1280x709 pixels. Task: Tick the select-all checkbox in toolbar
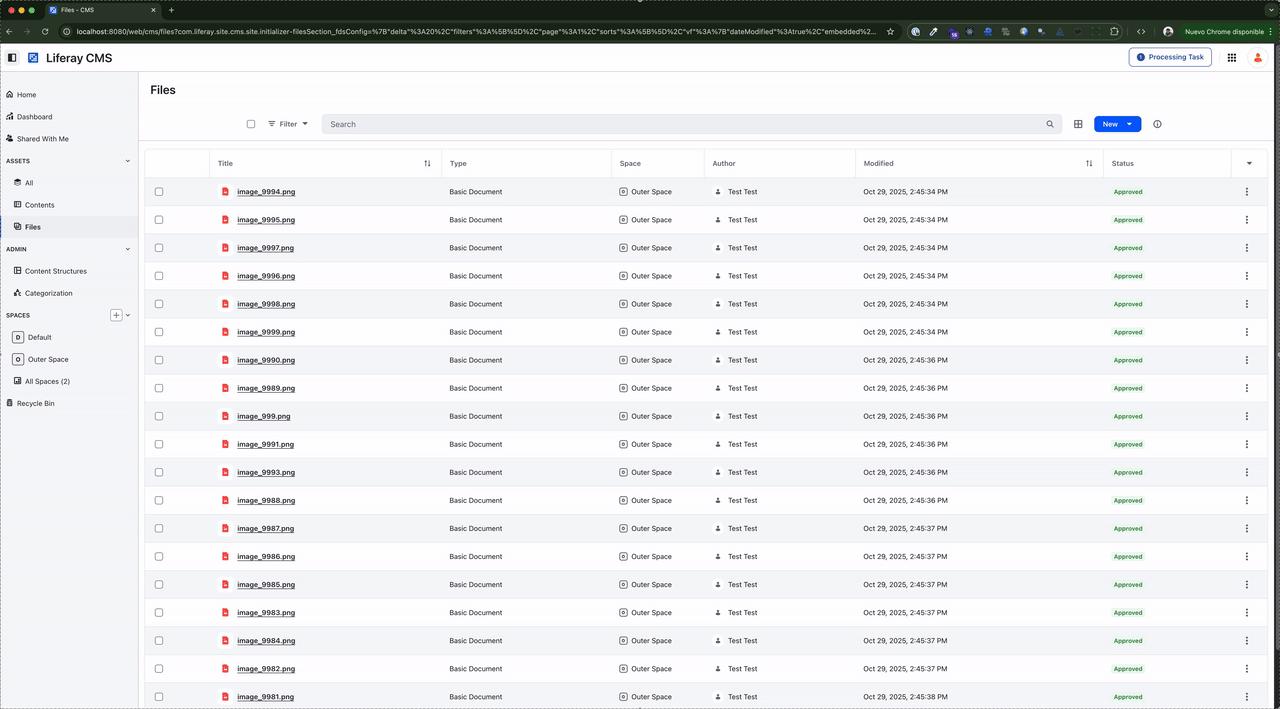[251, 124]
